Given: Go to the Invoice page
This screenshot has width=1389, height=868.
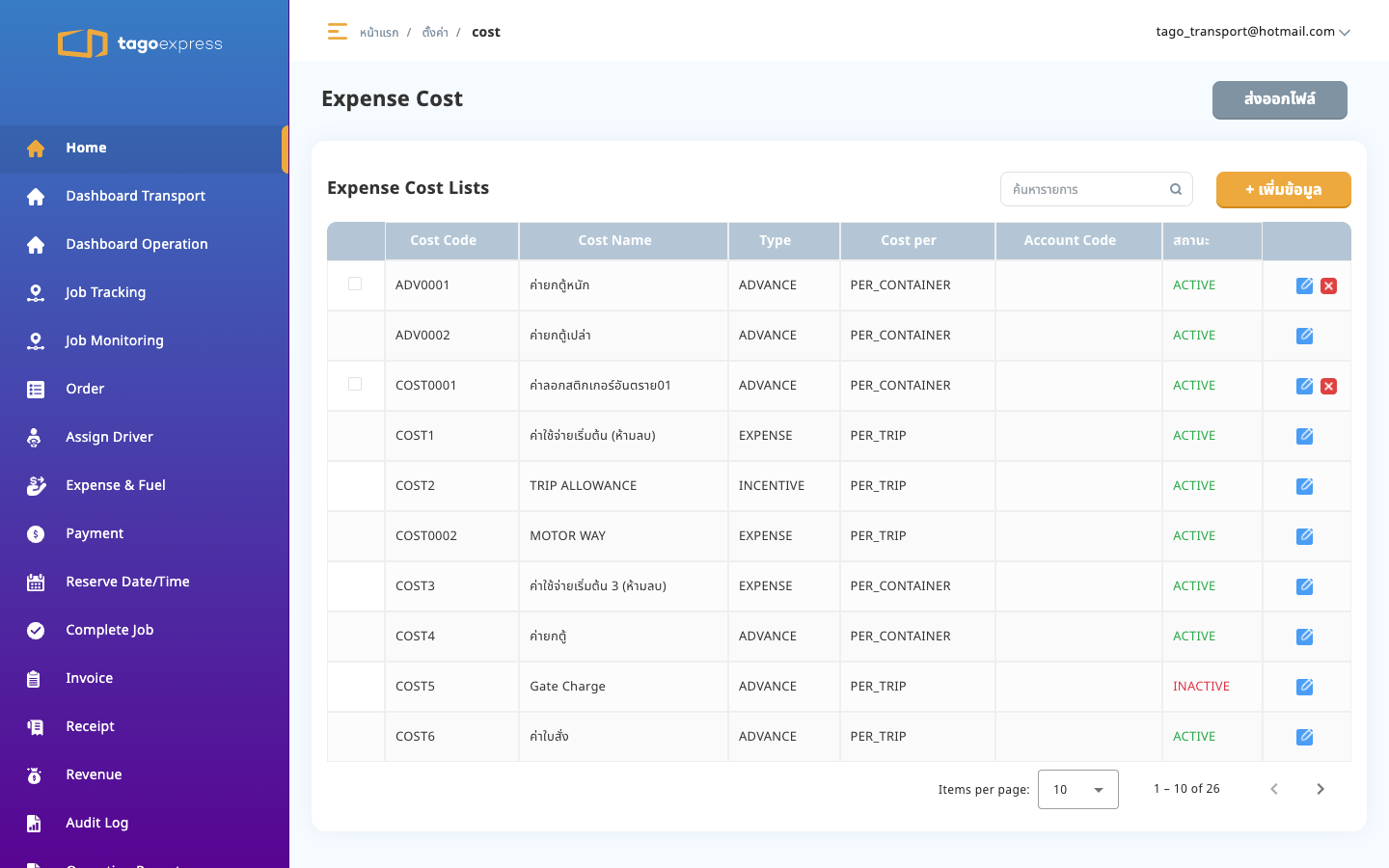Looking at the screenshot, I should point(145,679).
